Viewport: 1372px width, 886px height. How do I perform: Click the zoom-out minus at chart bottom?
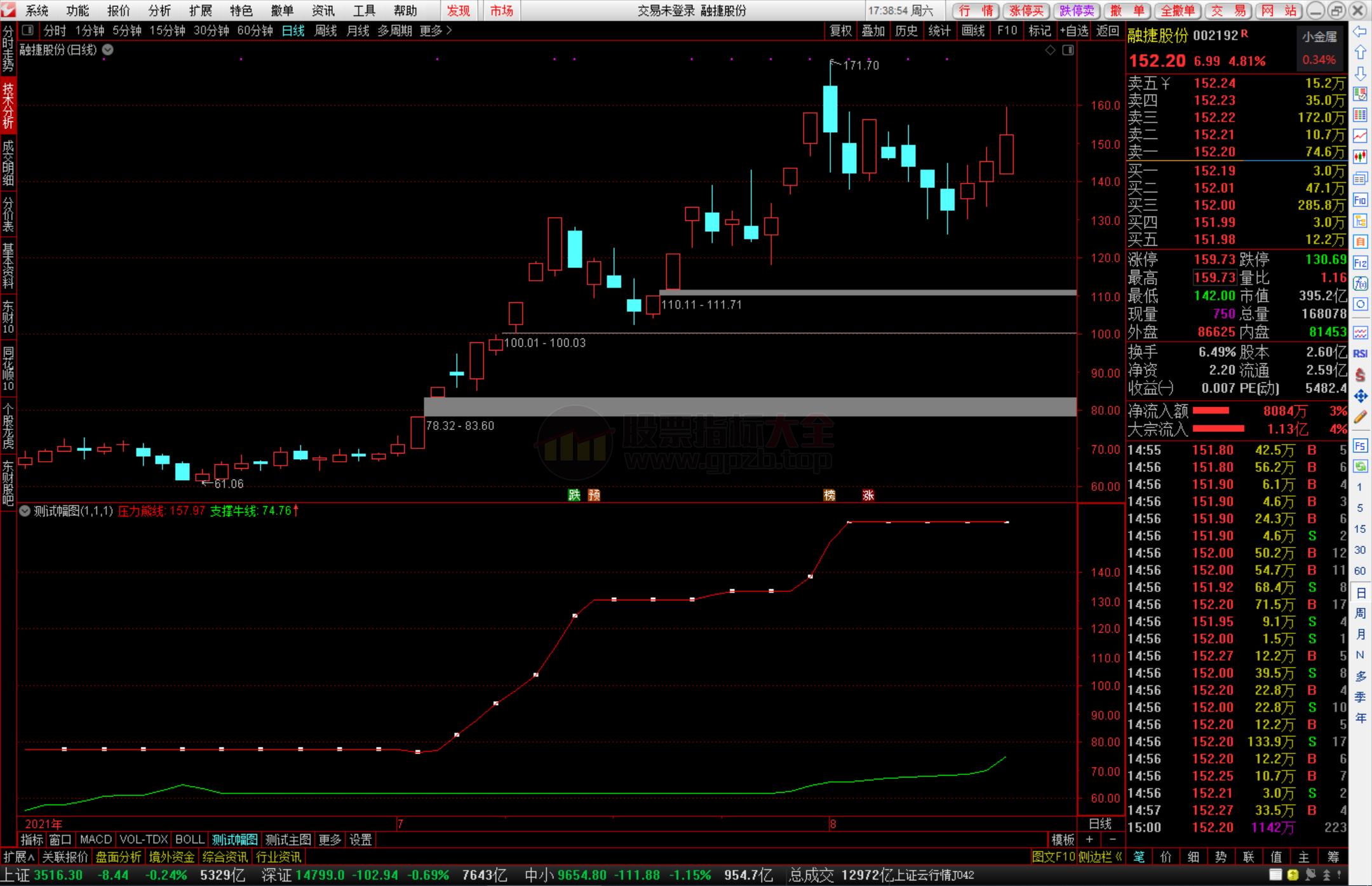coord(1112,840)
